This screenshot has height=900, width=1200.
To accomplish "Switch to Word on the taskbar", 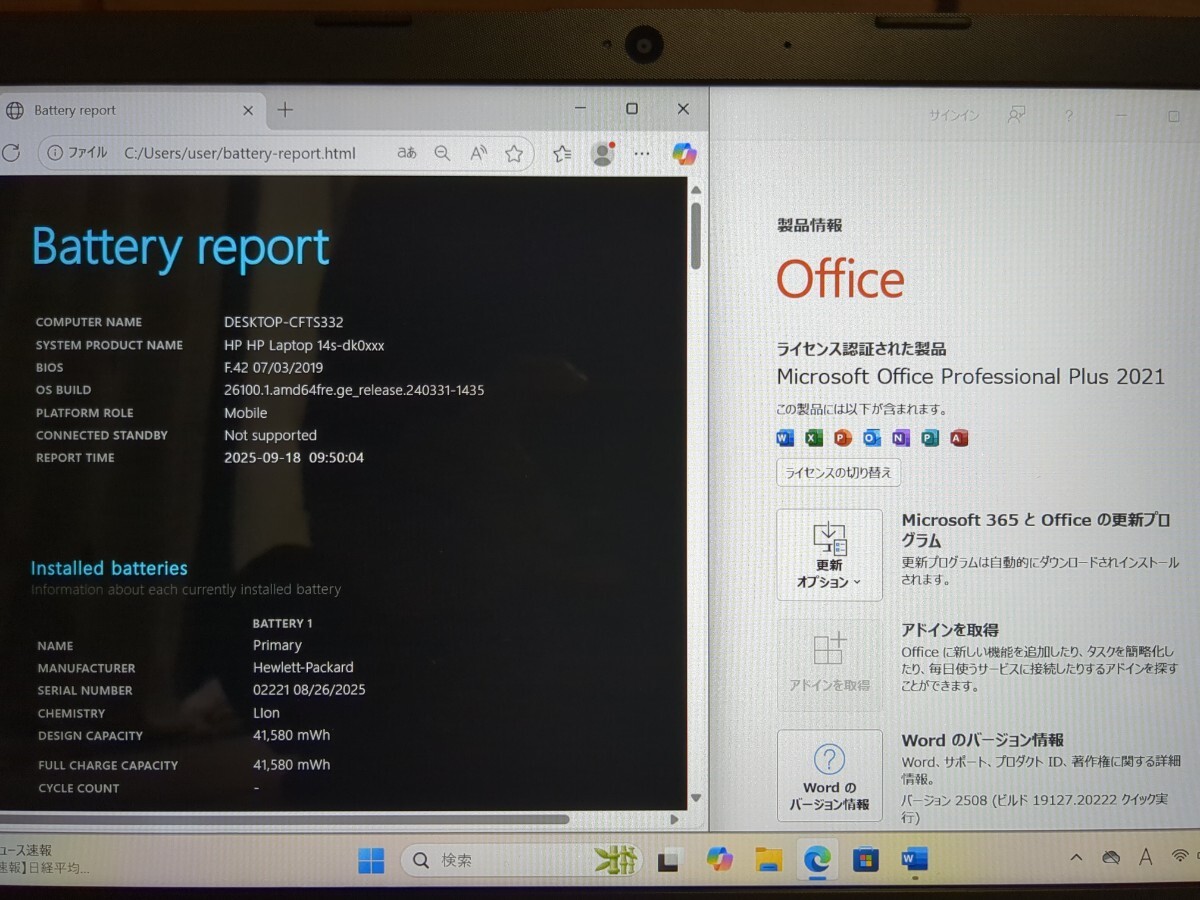I will [x=914, y=859].
